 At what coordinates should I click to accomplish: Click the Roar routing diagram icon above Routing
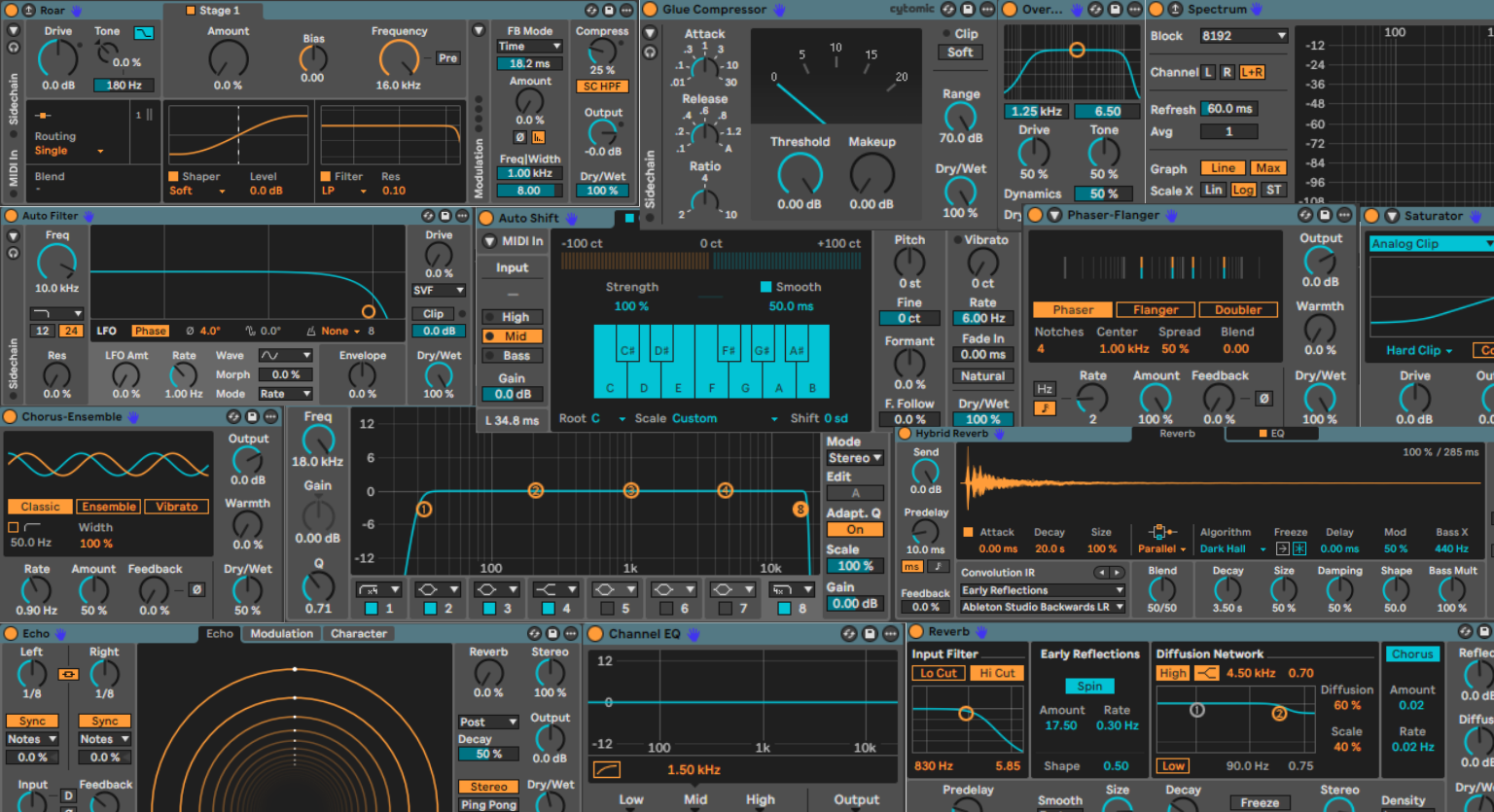44,116
